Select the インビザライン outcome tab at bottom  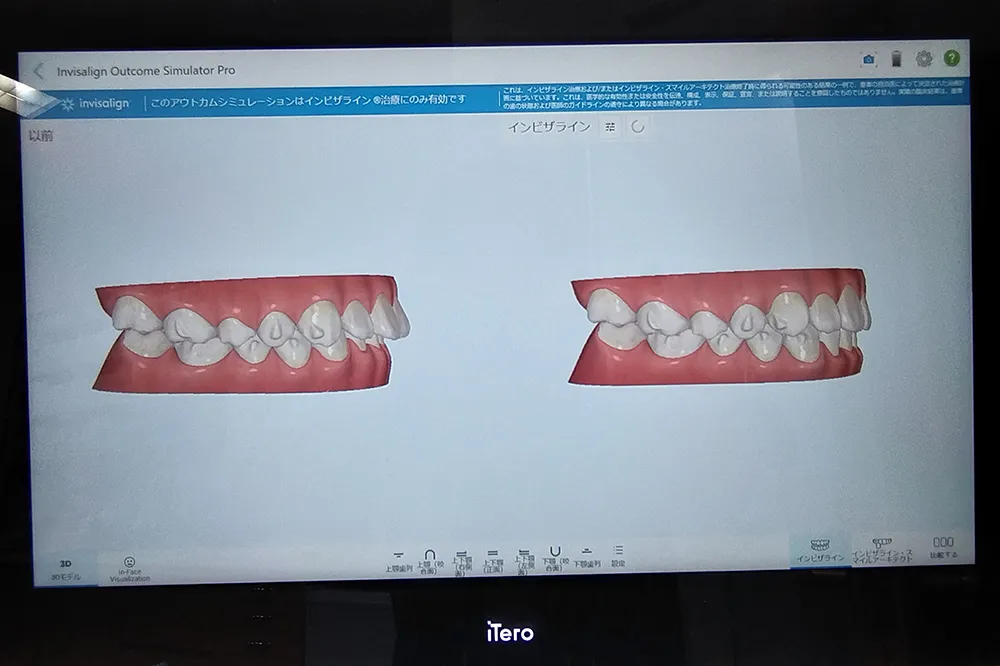(820, 550)
